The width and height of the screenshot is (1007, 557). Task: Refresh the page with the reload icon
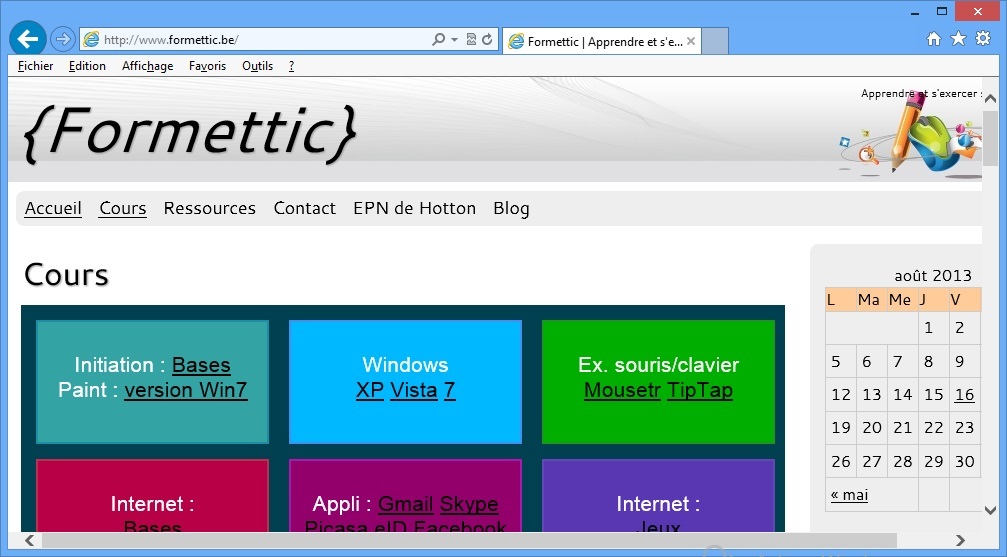[x=487, y=40]
